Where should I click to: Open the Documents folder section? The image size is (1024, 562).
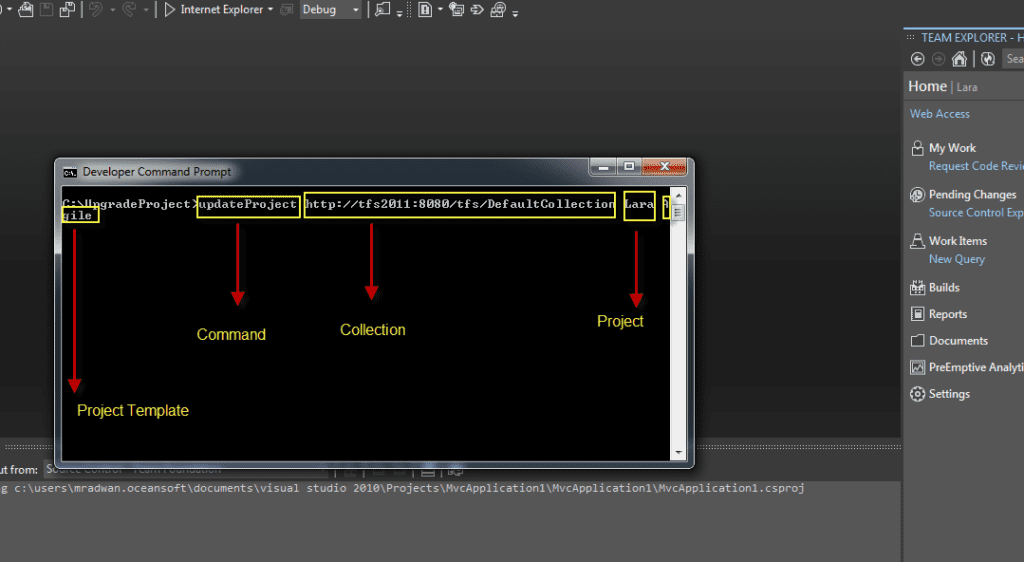957,341
